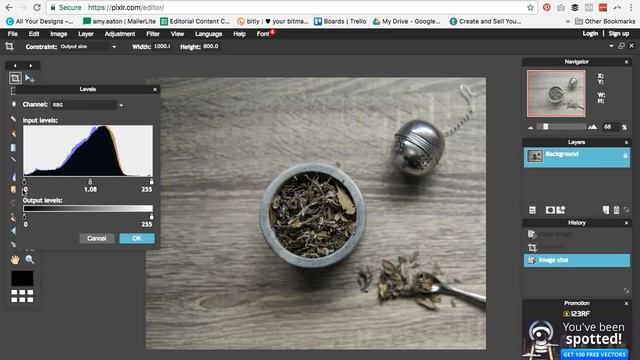The width and height of the screenshot is (640, 360).
Task: Click GET 100 FREE VECTORS ad button
Action: tap(594, 354)
